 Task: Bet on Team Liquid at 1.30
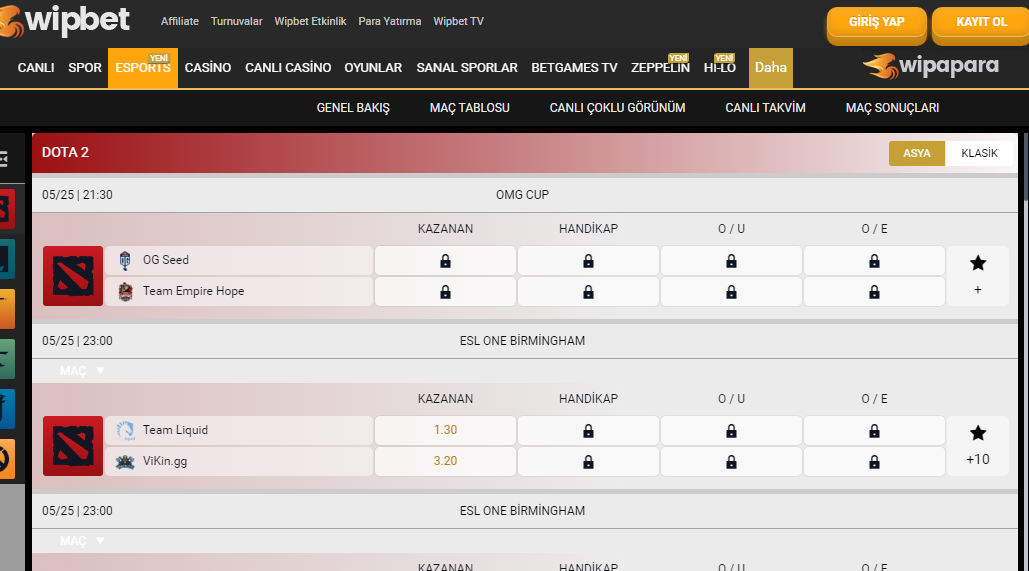coord(445,431)
